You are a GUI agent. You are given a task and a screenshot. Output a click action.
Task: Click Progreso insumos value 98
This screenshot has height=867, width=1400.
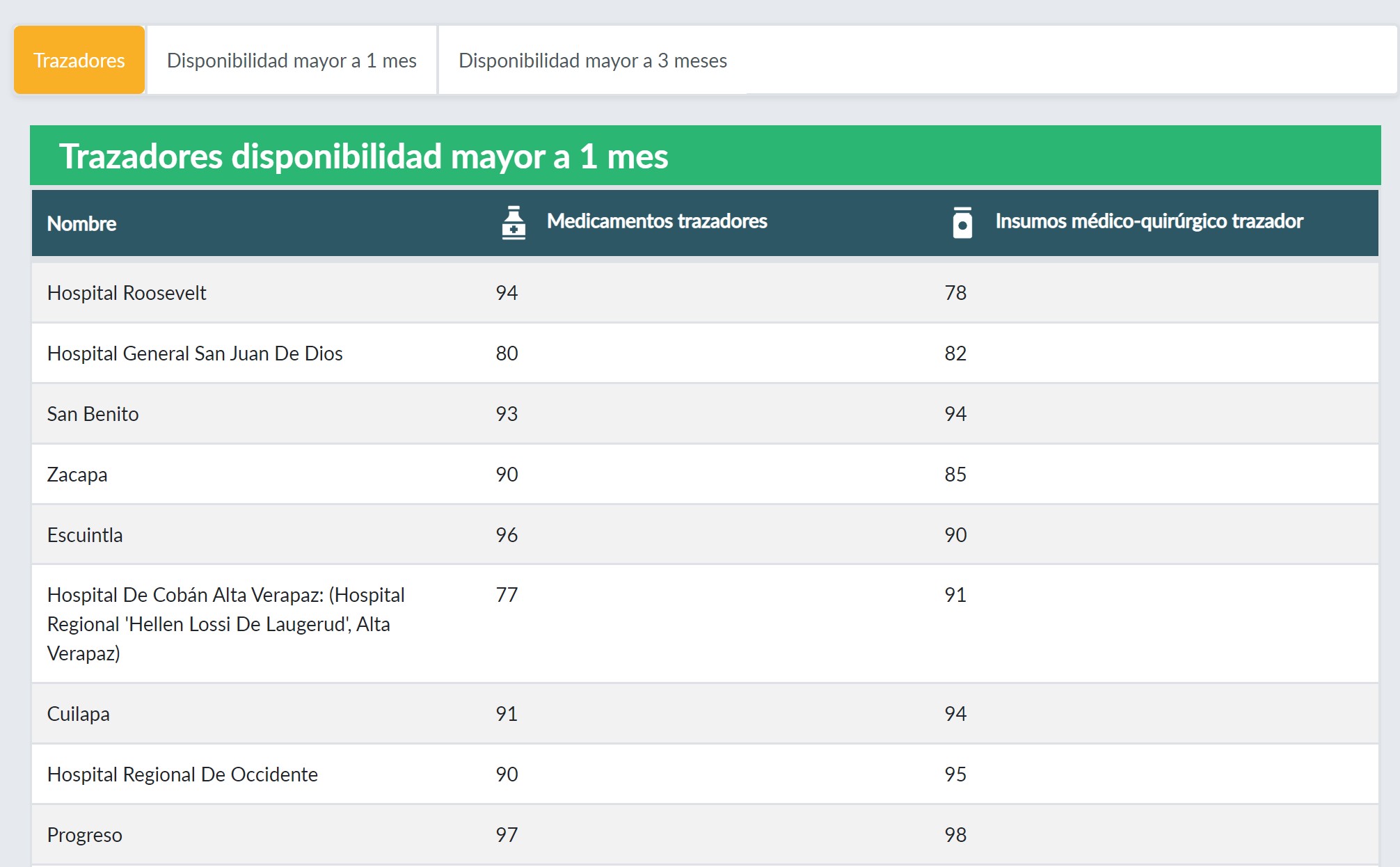tap(955, 835)
